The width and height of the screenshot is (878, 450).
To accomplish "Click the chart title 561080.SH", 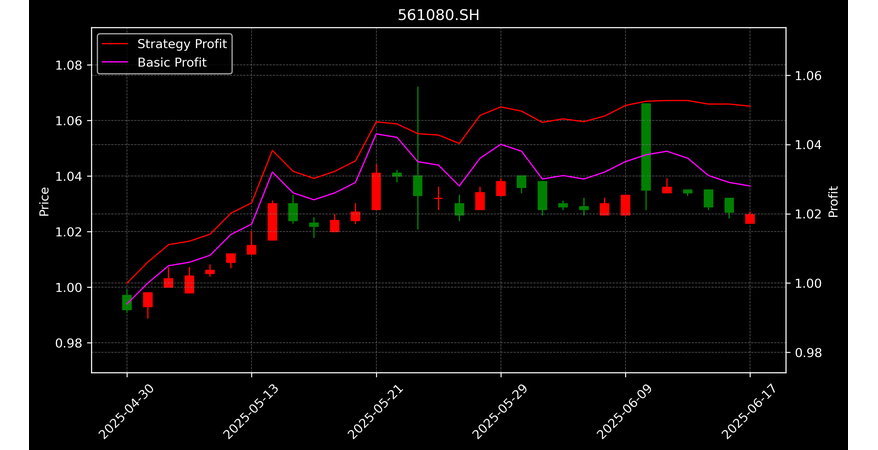I will coord(438,15).
